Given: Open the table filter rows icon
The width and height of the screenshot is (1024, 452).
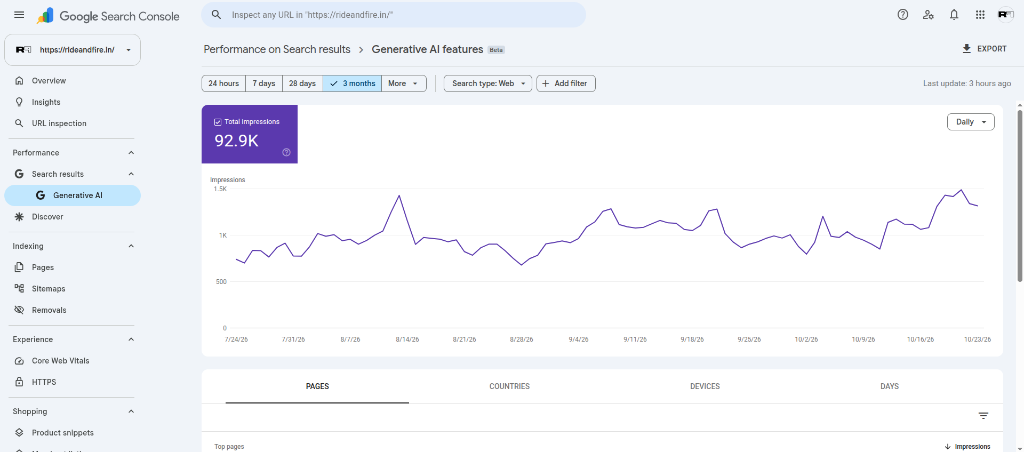Looking at the screenshot, I should pos(984,416).
